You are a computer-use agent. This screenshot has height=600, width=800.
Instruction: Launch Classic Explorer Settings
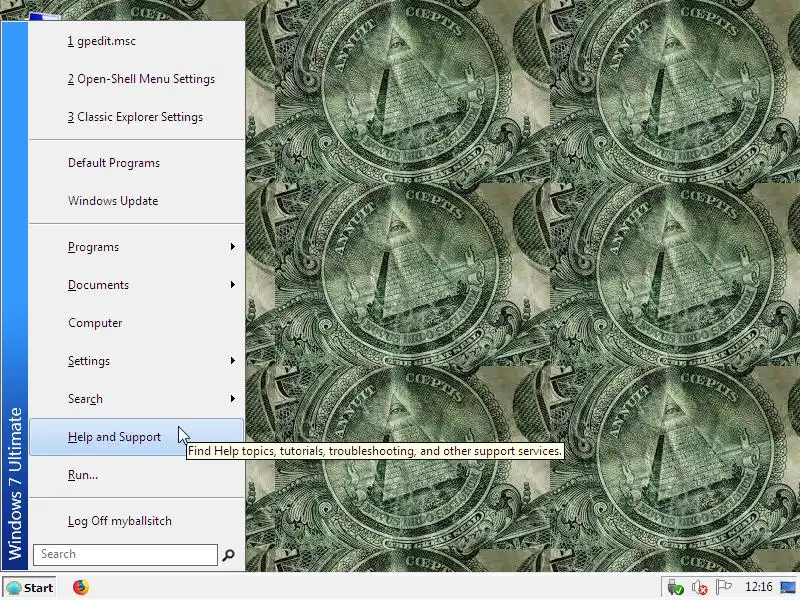coord(137,117)
